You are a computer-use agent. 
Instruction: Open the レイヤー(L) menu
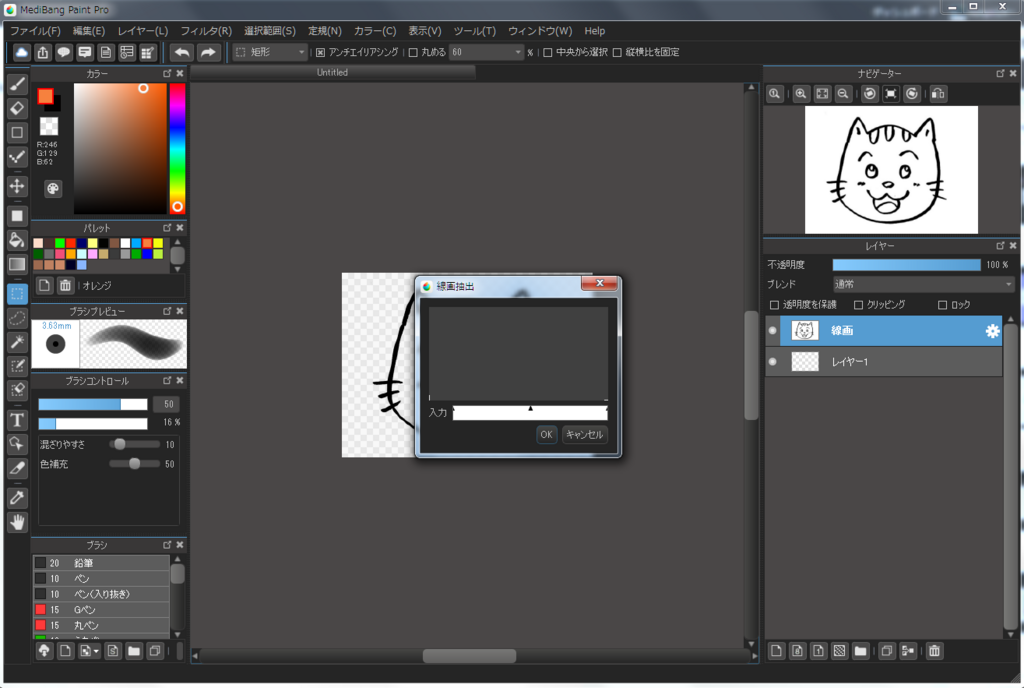pyautogui.click(x=142, y=31)
